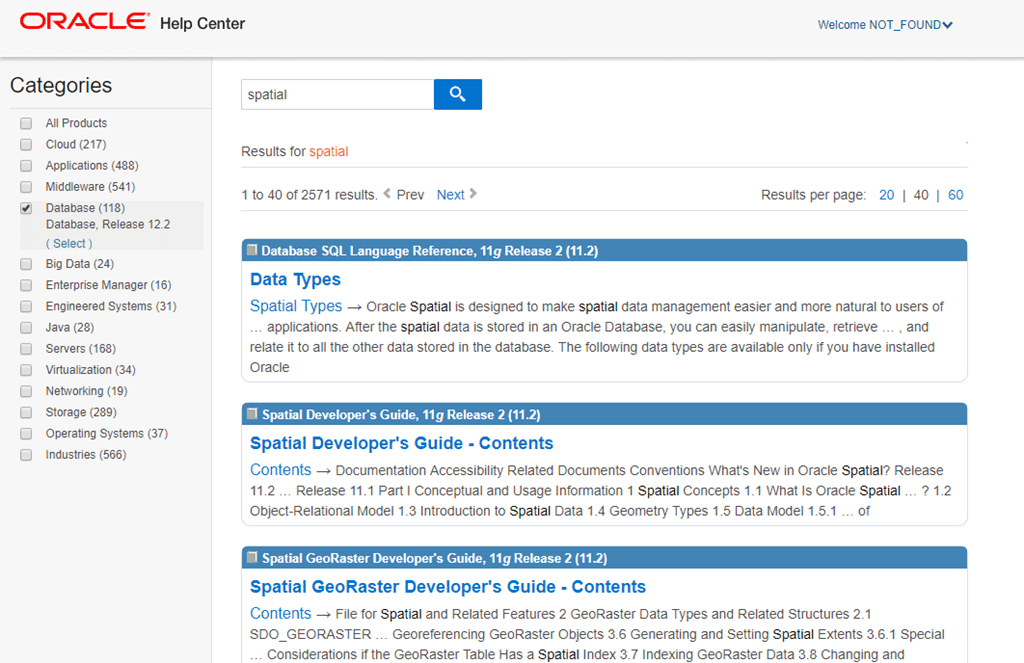Viewport: 1024px width, 663px height.
Task: Tick the Middleware (541) checkbox
Action: pos(26,187)
